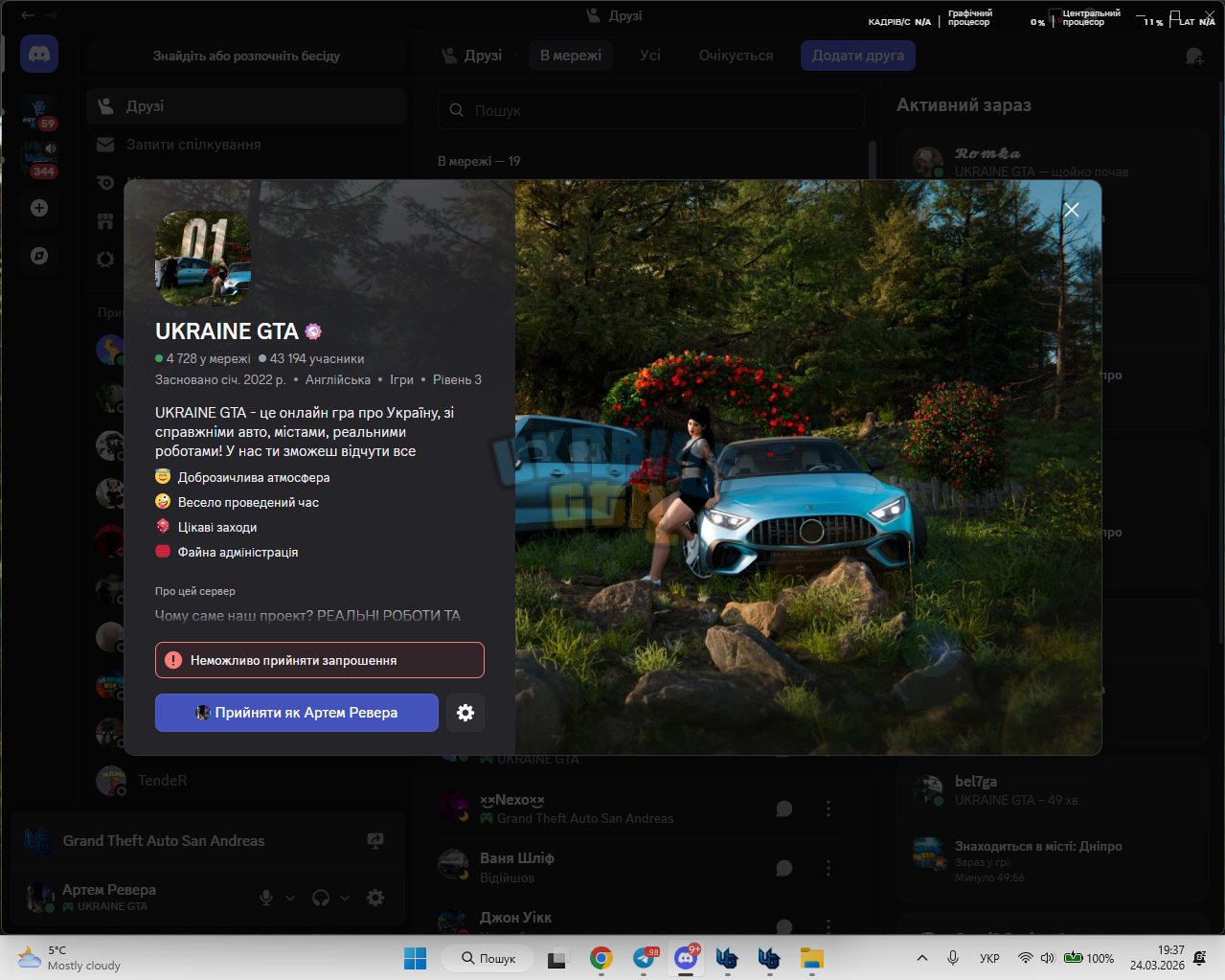This screenshot has width=1225, height=980.
Task: Open server with 344 unread badge
Action: [x=39, y=159]
